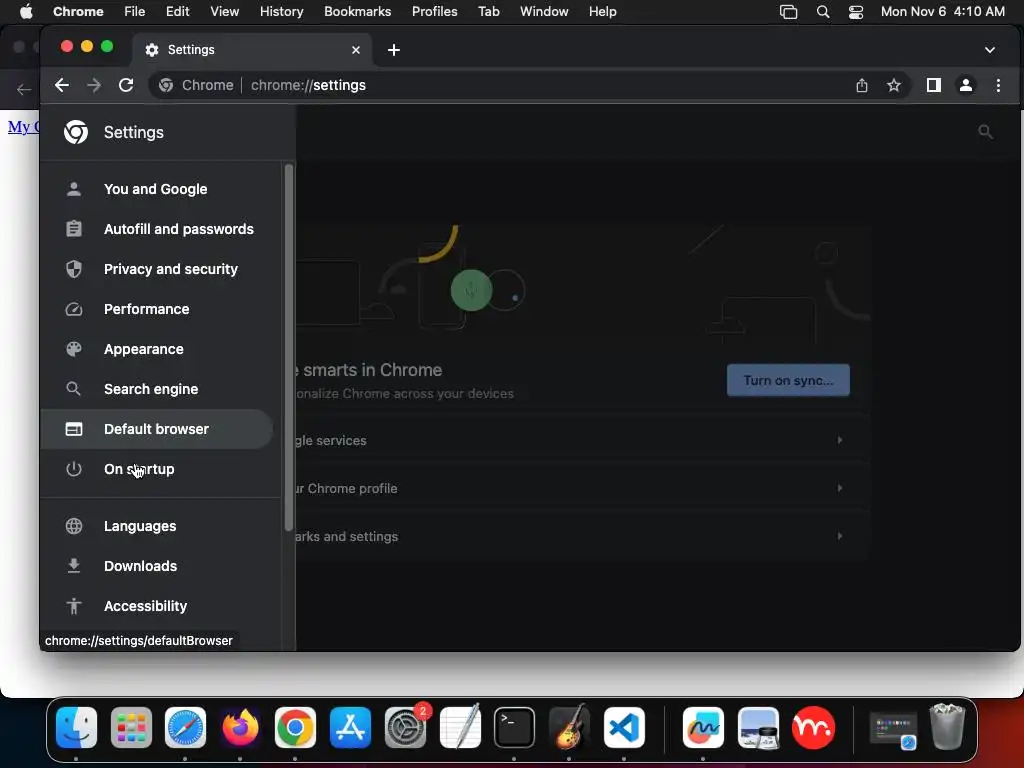Open the Help menu
1024x768 pixels.
[602, 12]
